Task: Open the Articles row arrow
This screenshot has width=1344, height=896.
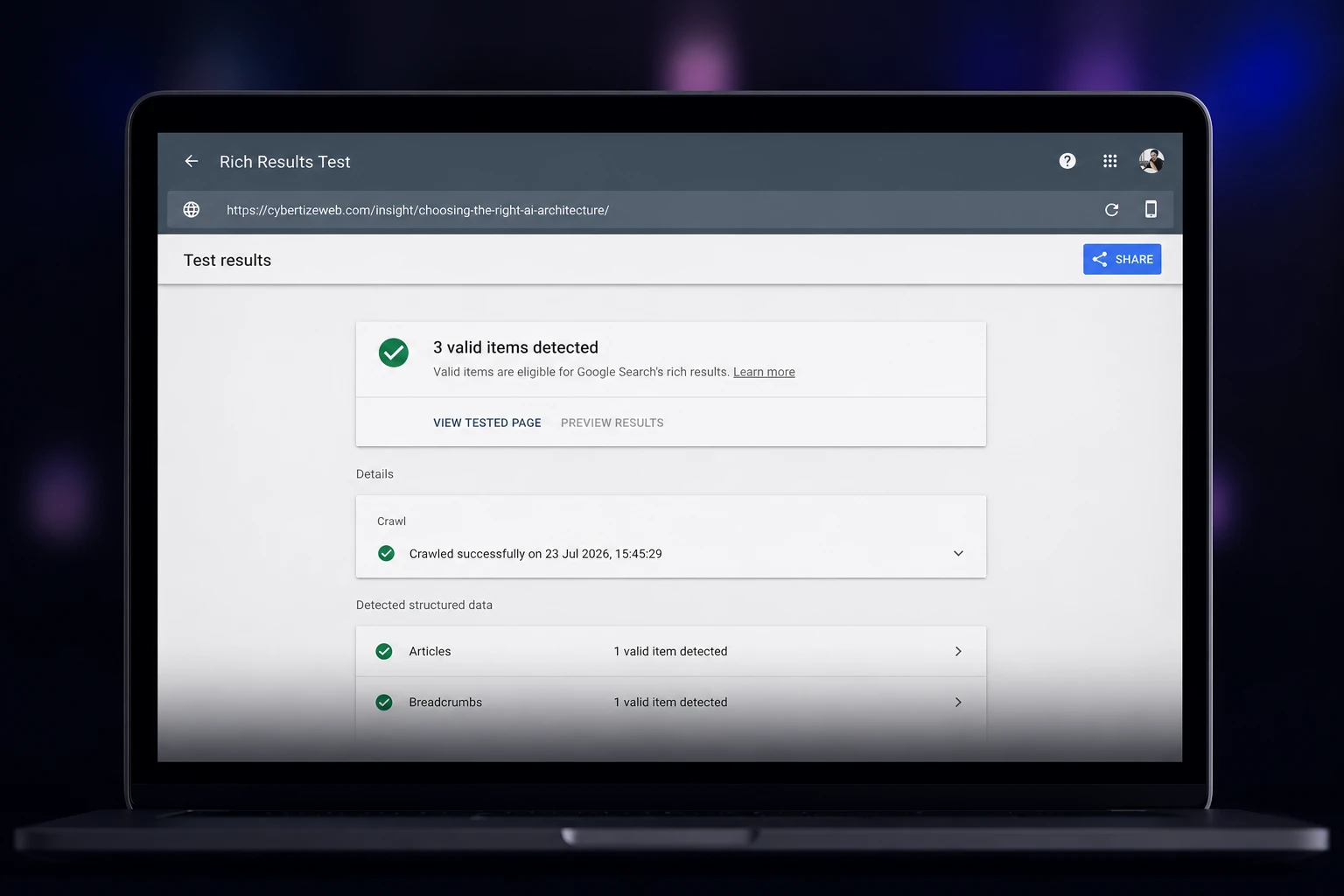Action: click(958, 651)
